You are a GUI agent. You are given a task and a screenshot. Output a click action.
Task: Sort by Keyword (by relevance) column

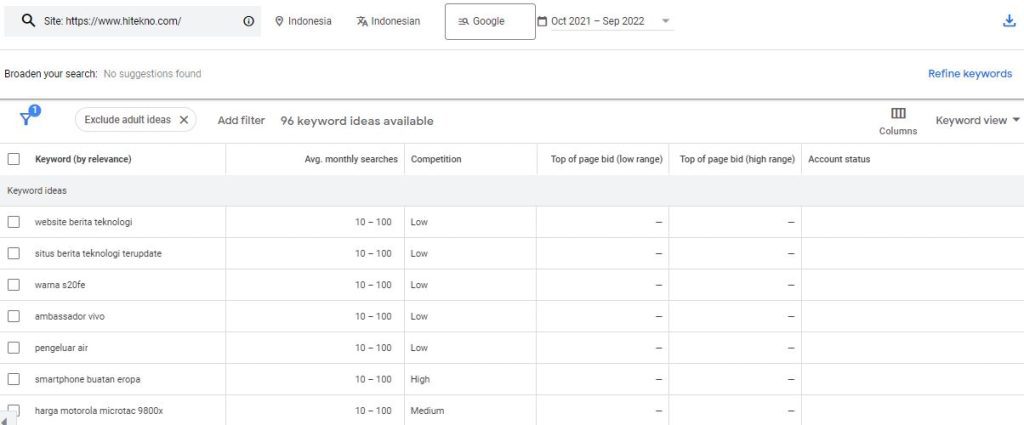point(83,159)
